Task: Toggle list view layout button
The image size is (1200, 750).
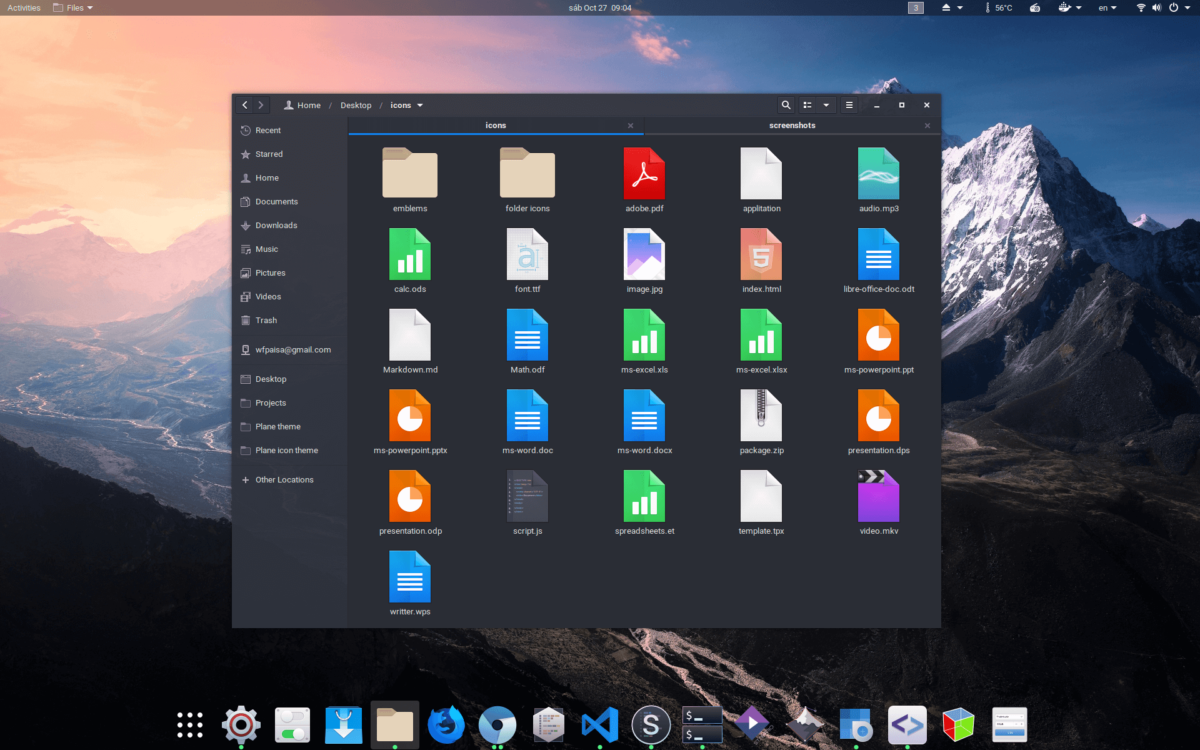Action: (x=808, y=105)
